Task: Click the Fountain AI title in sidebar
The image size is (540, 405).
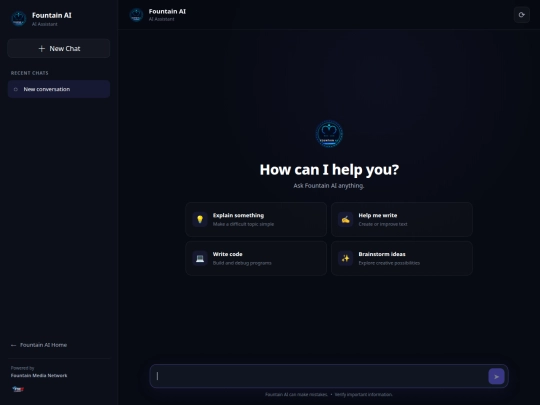Action: point(52,15)
